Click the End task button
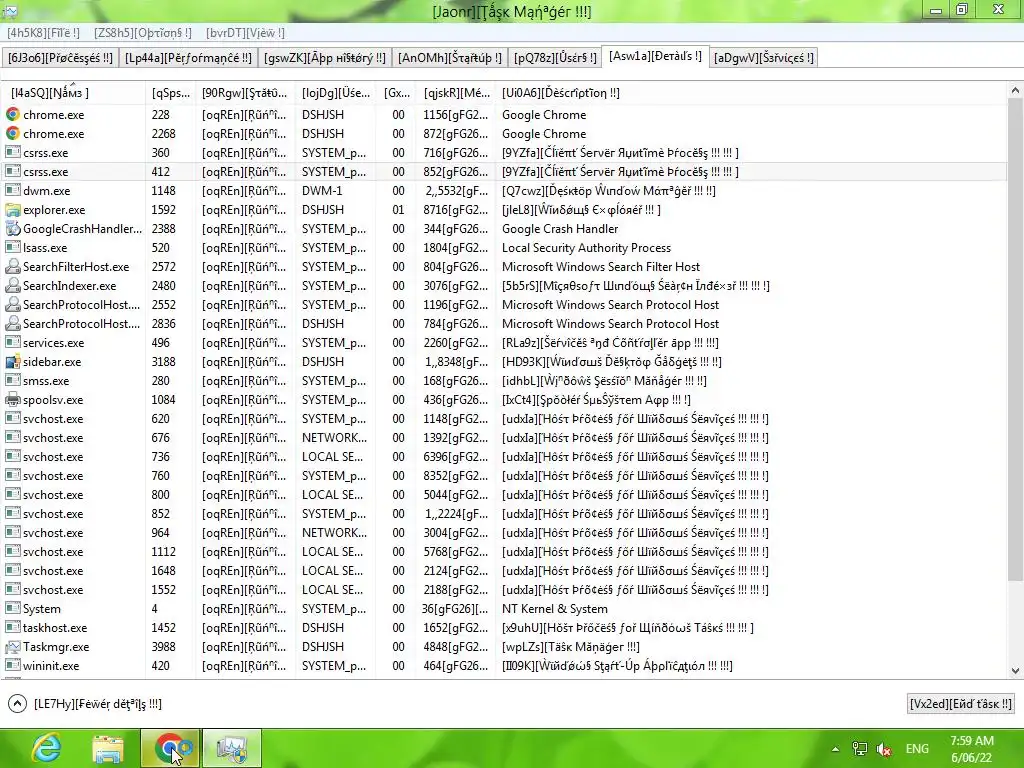The image size is (1024, 768). click(x=960, y=703)
